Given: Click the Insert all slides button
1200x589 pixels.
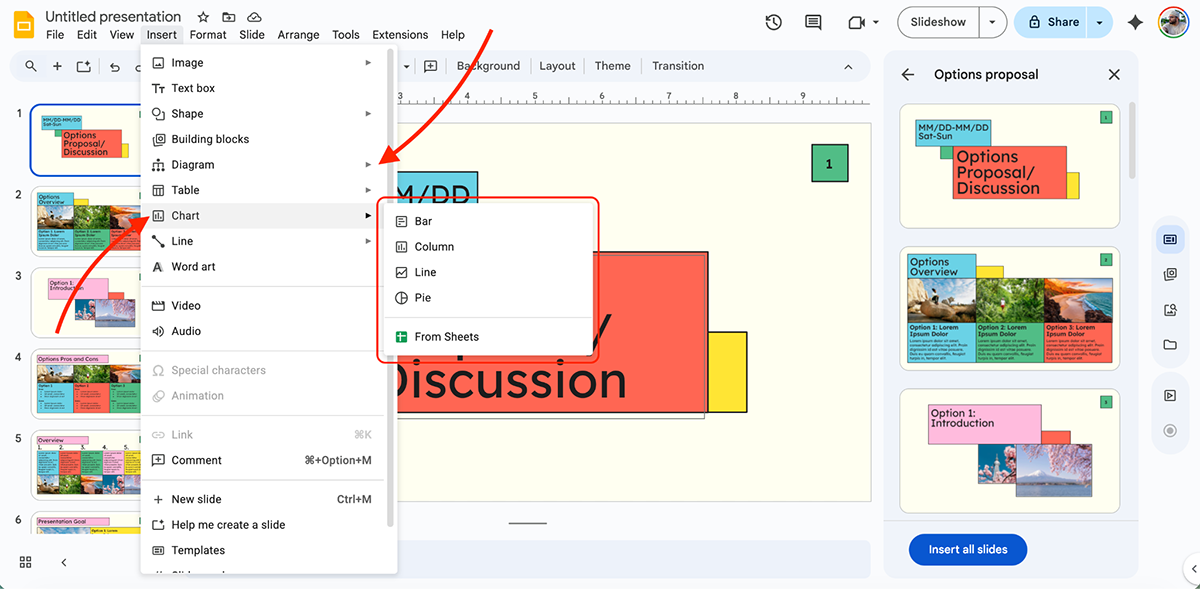Looking at the screenshot, I should (x=967, y=549).
